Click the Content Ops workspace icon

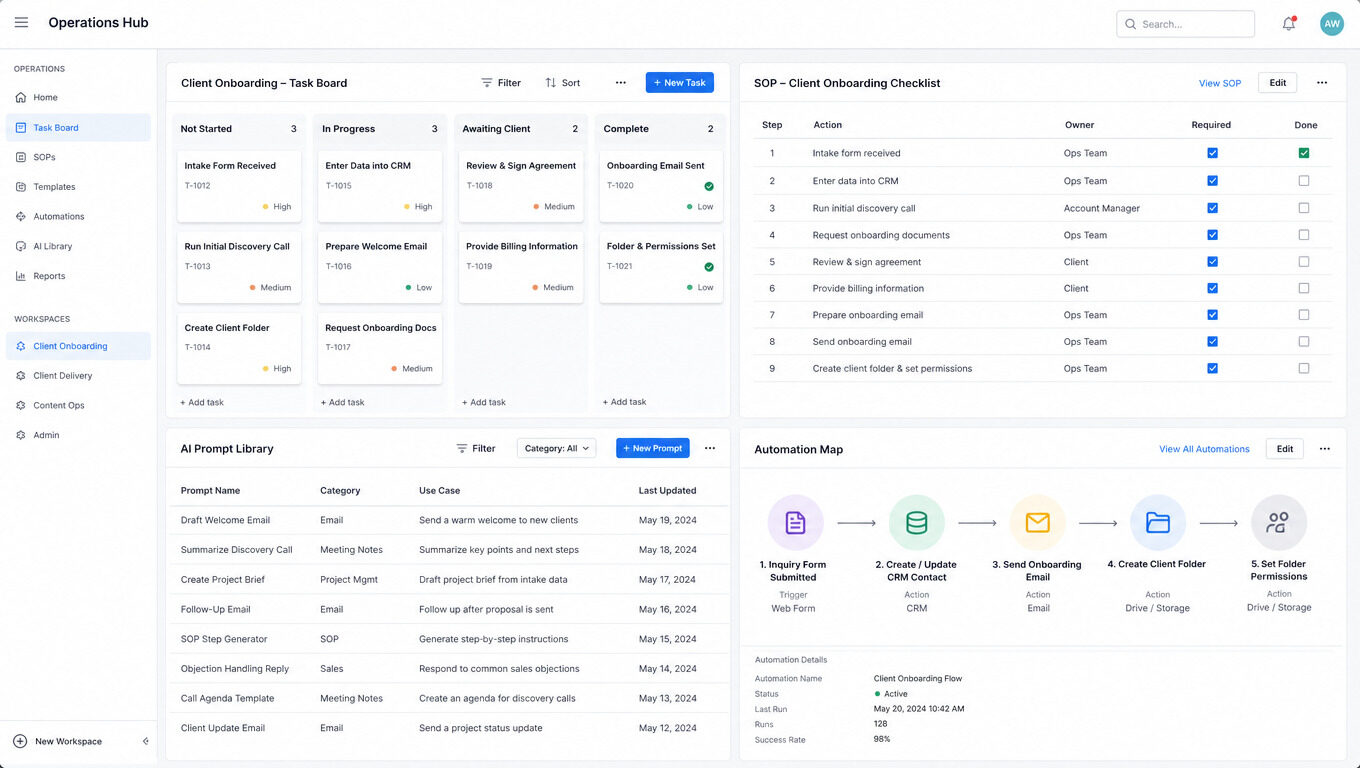tap(21, 405)
